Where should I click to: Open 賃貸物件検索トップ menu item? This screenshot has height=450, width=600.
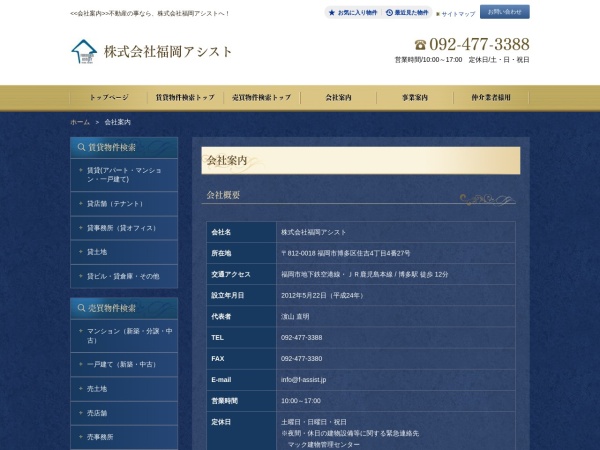[185, 98]
